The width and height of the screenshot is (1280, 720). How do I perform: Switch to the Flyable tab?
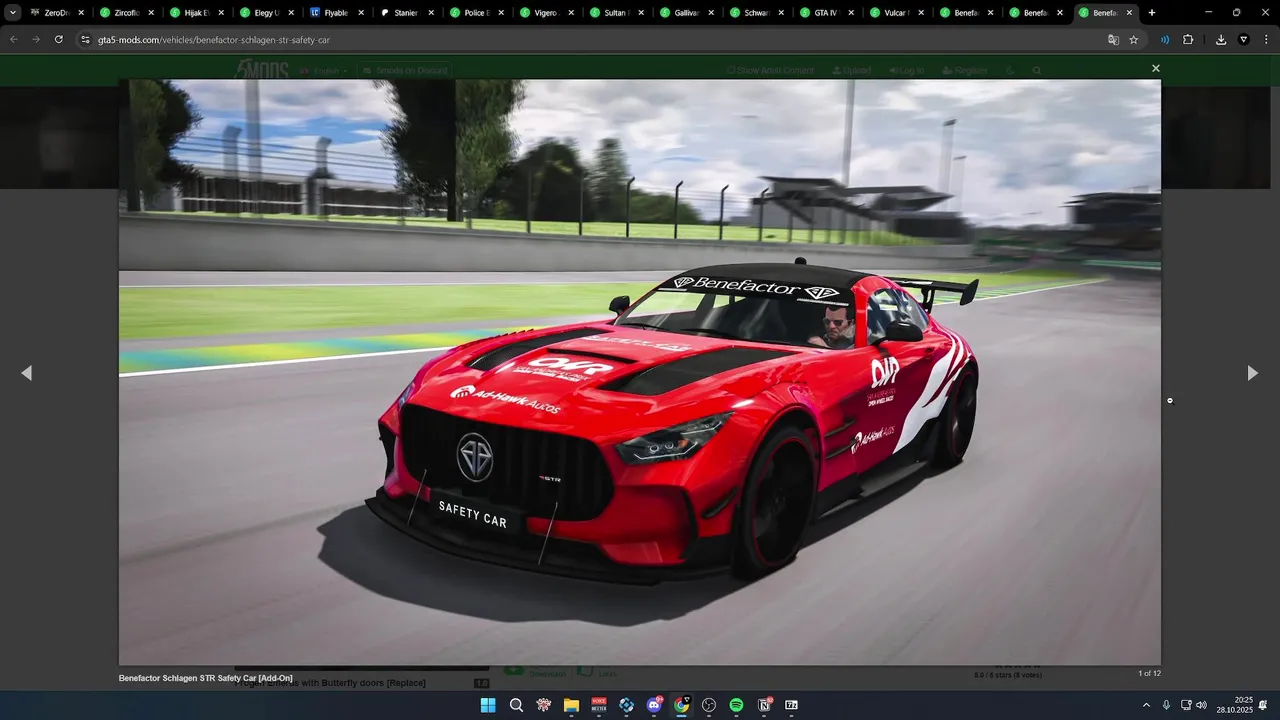pyautogui.click(x=337, y=13)
